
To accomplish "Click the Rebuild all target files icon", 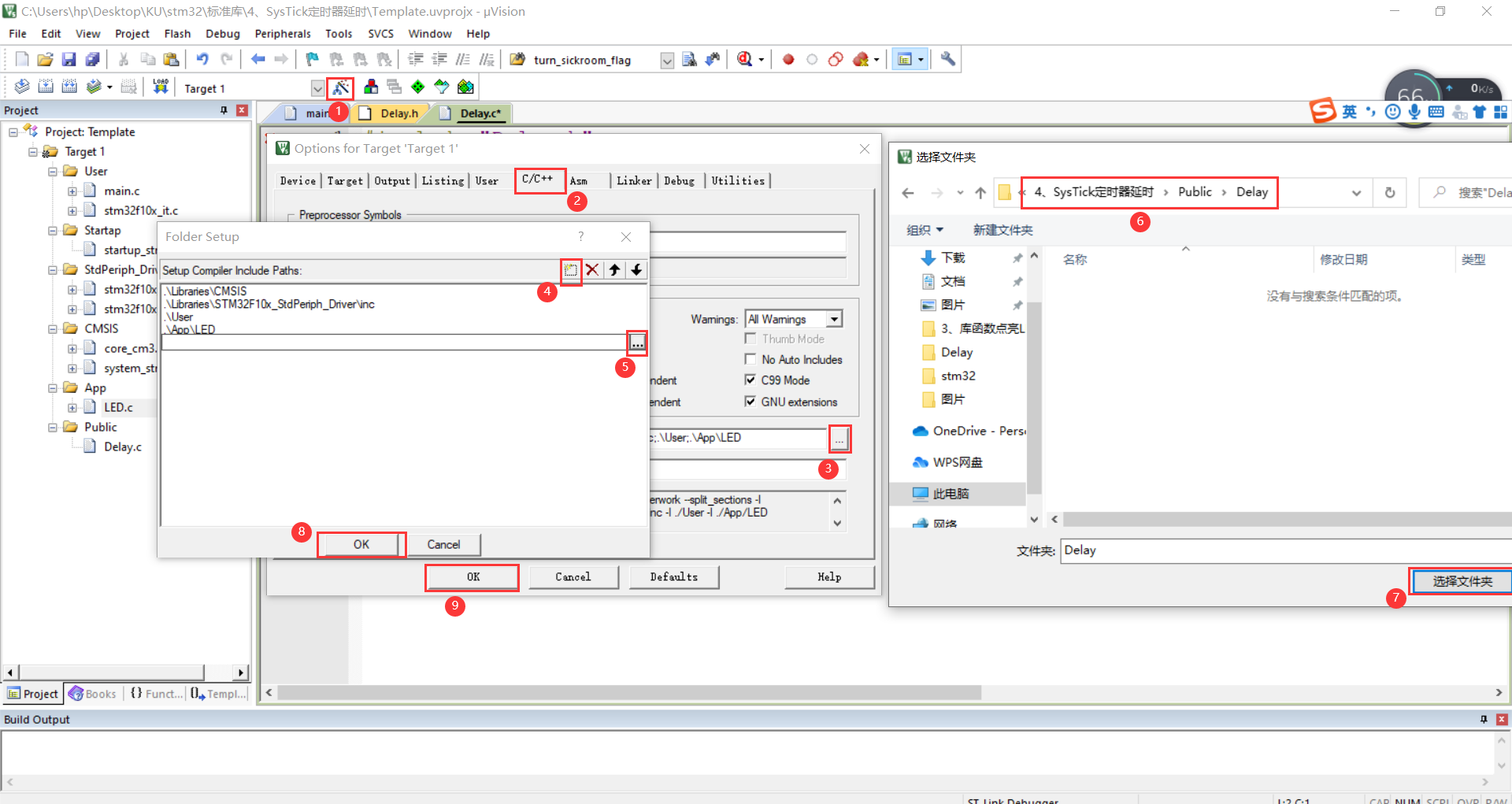I will [69, 87].
